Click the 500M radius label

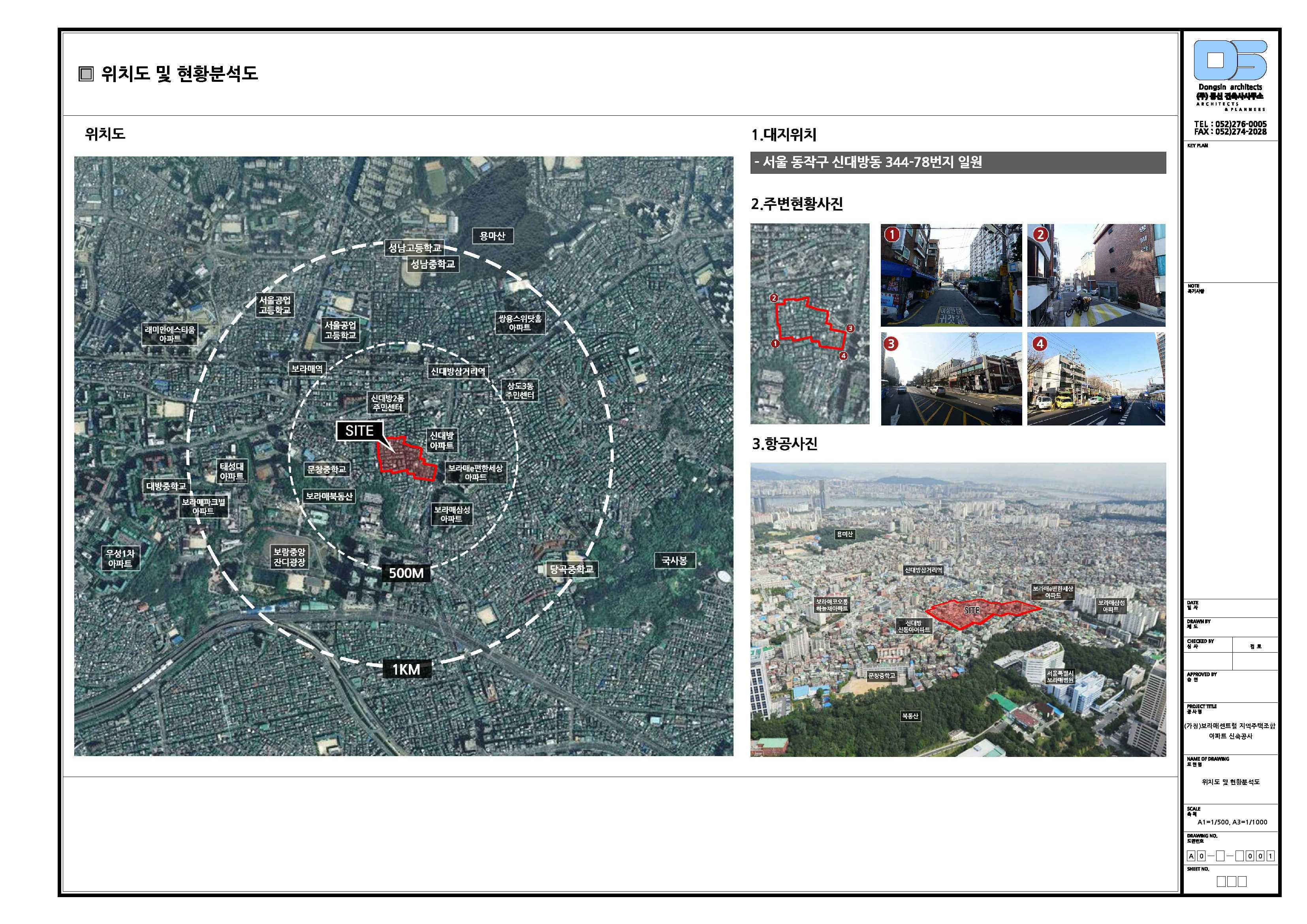406,573
